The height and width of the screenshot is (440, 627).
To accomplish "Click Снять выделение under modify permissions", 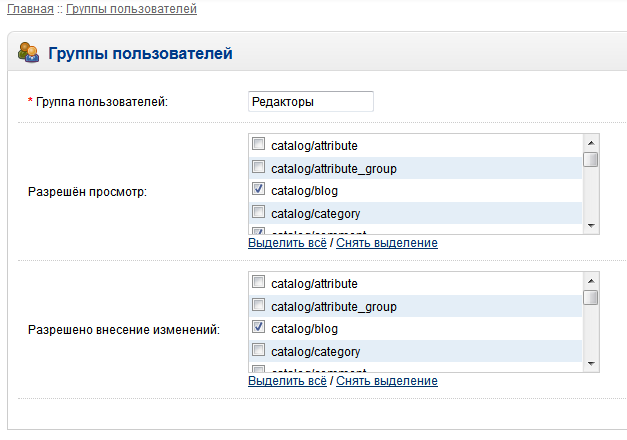I will point(387,381).
